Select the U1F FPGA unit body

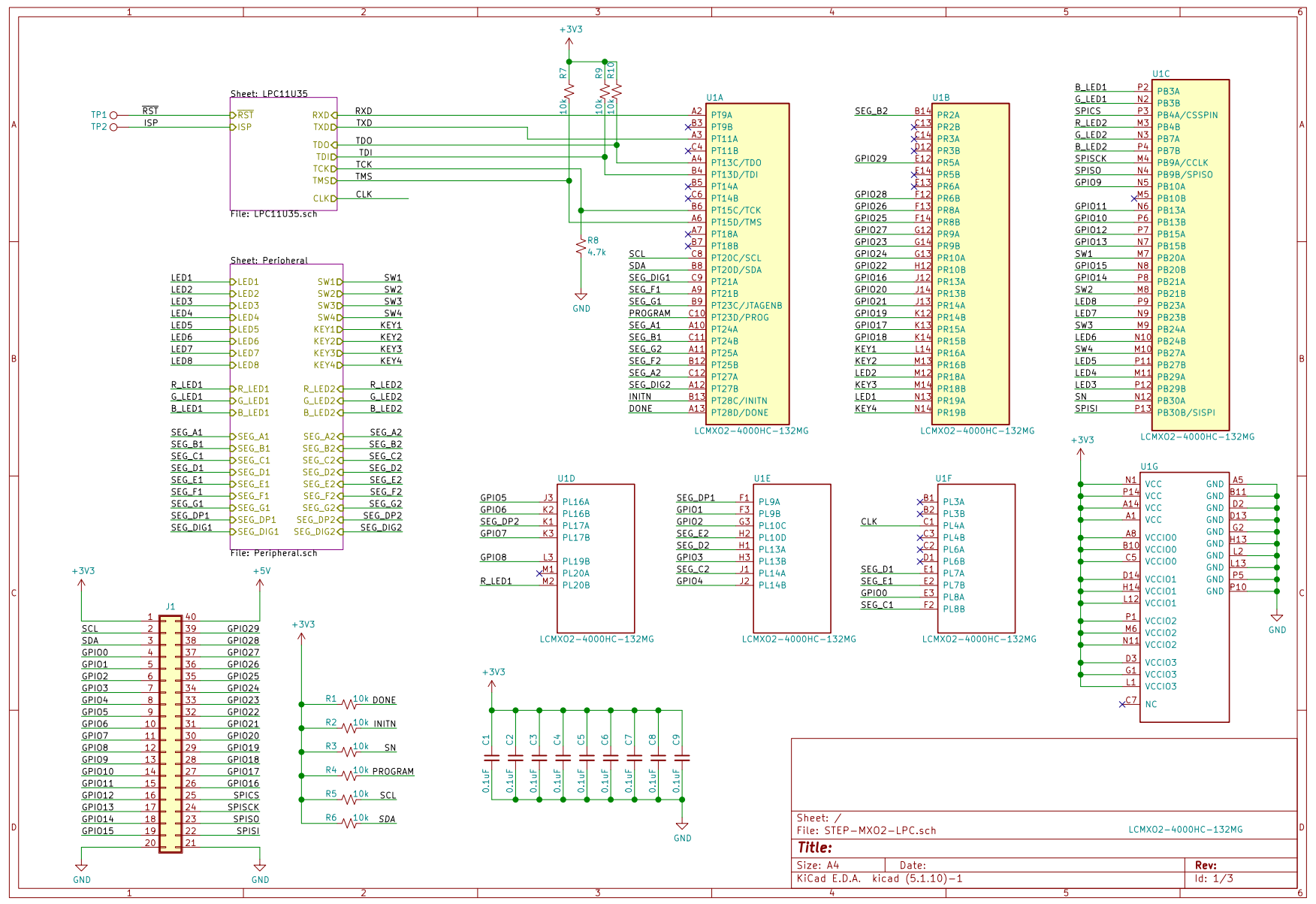point(976,558)
